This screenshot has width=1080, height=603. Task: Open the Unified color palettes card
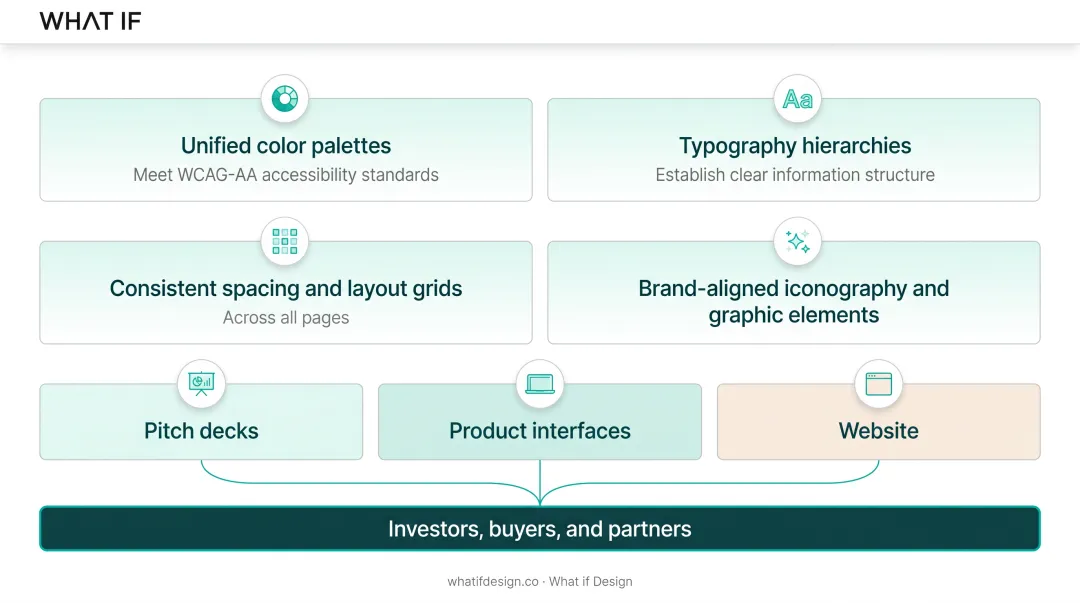pyautogui.click(x=286, y=150)
